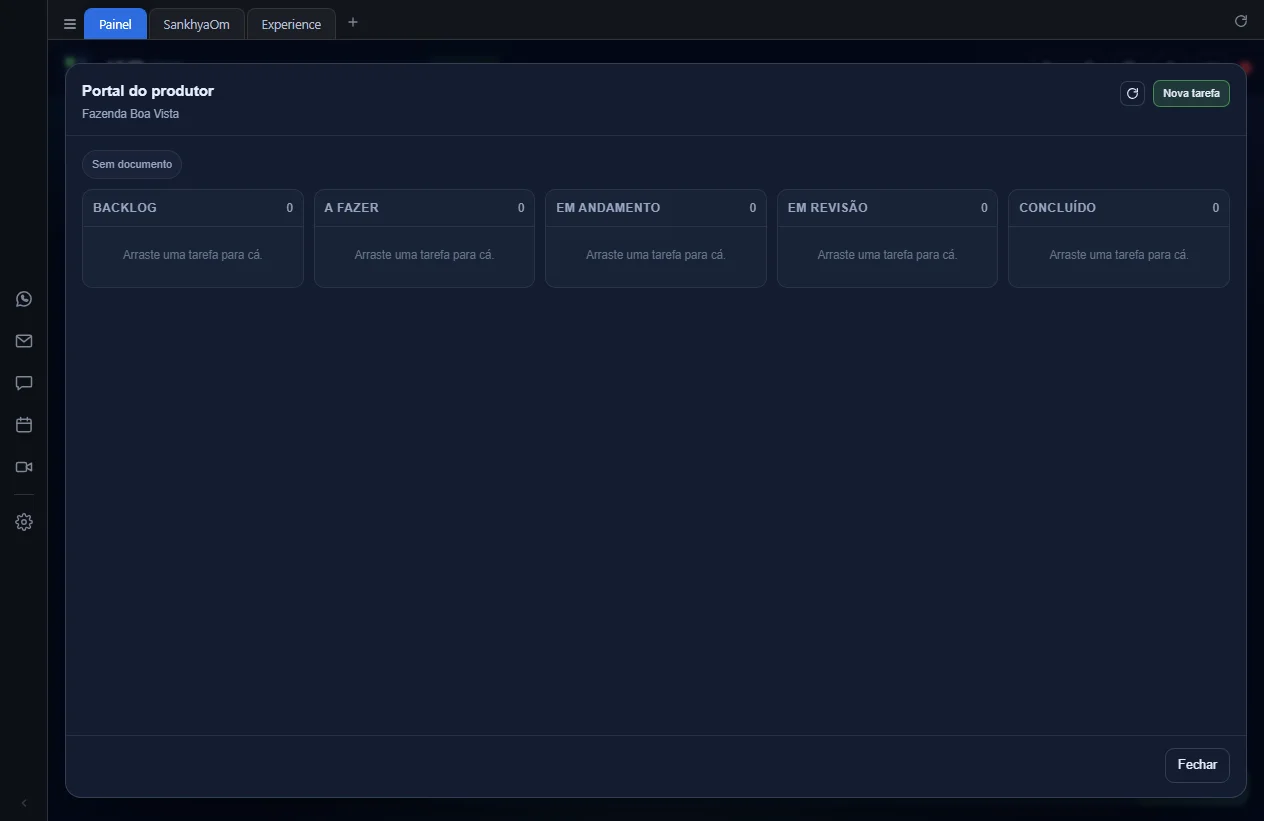Open chat message bubble in sidebar
Viewport: 1264px width, 821px height.
[x=24, y=383]
